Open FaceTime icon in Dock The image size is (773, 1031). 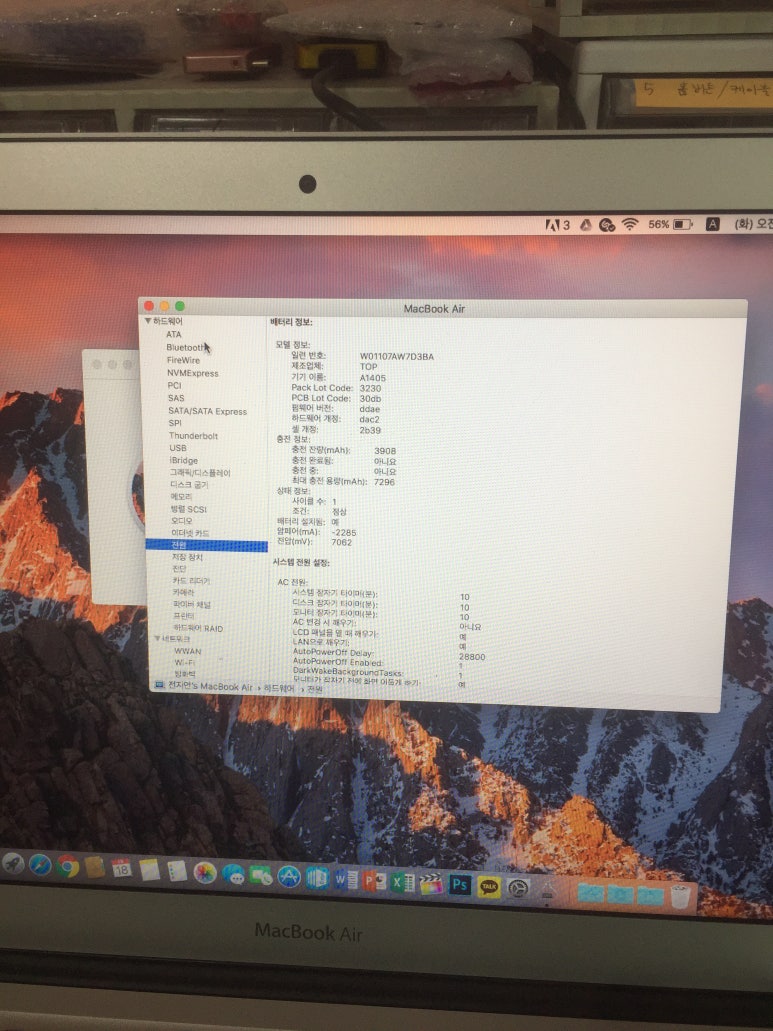point(260,875)
